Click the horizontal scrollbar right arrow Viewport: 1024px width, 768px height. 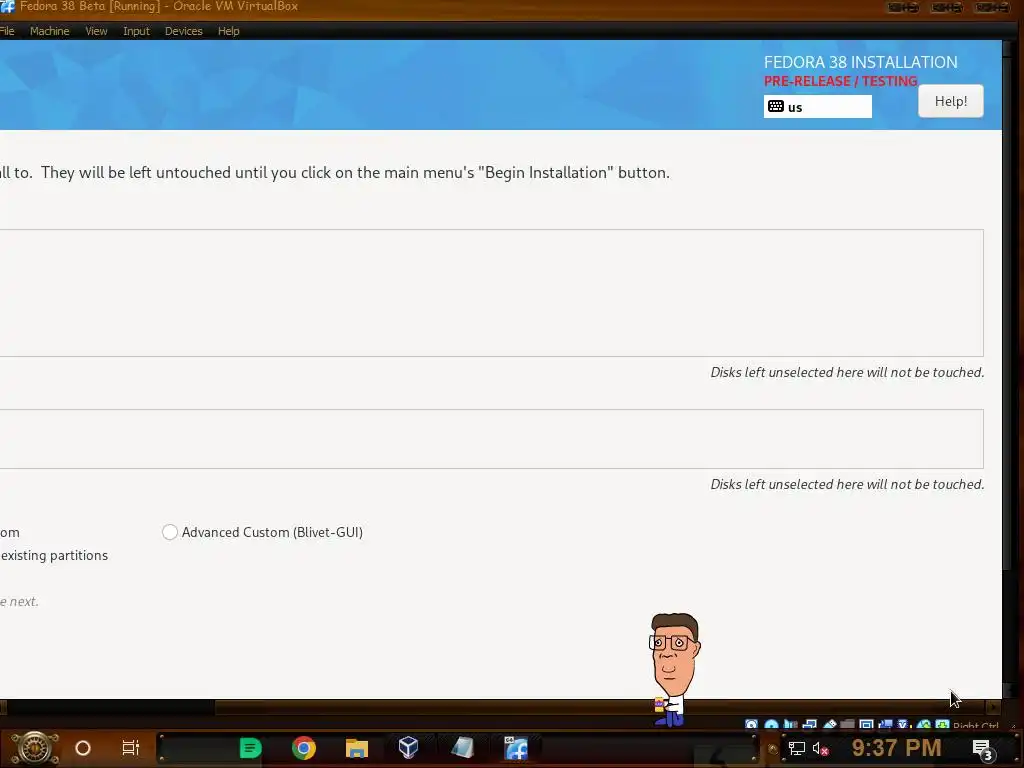tap(993, 707)
